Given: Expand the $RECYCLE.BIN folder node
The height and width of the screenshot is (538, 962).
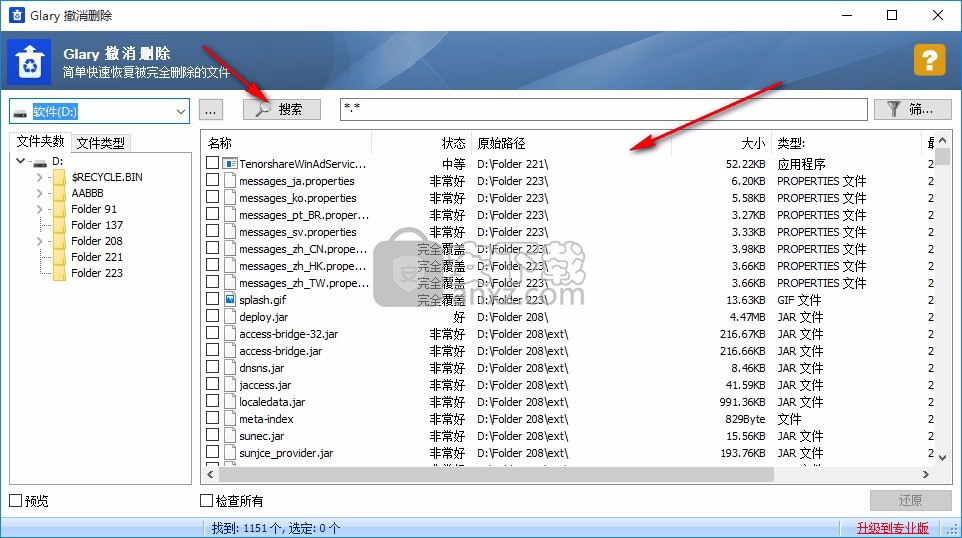Looking at the screenshot, I should 39,177.
